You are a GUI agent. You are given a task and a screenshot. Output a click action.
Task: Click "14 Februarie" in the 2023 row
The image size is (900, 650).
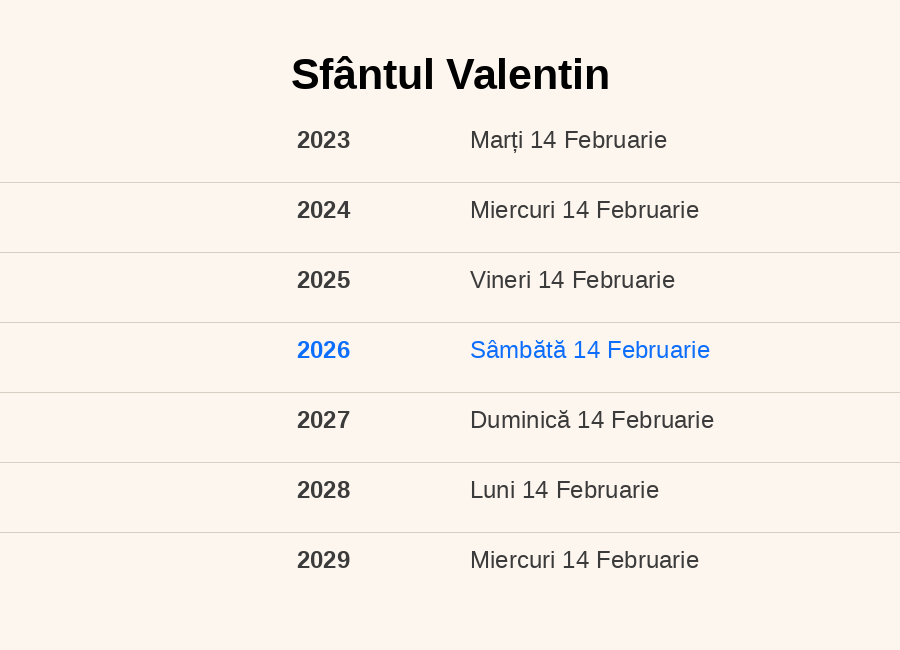click(598, 140)
